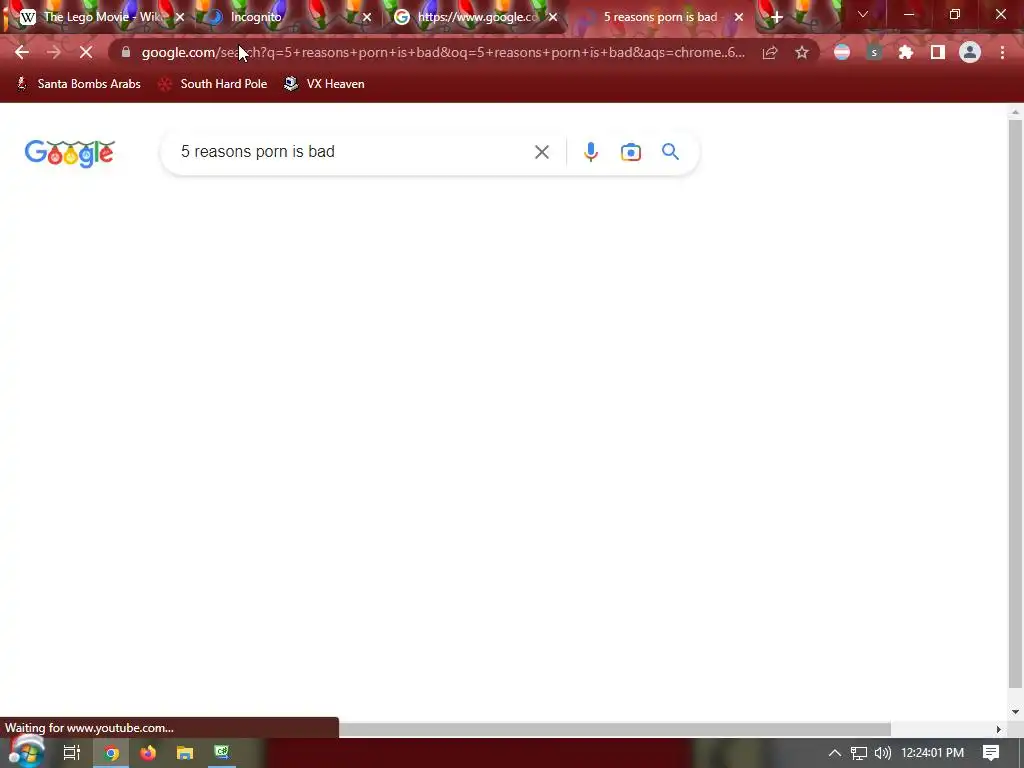Open the Santa Bombs Arabs bookmark
This screenshot has height=768, width=1024.
pyautogui.click(x=78, y=84)
